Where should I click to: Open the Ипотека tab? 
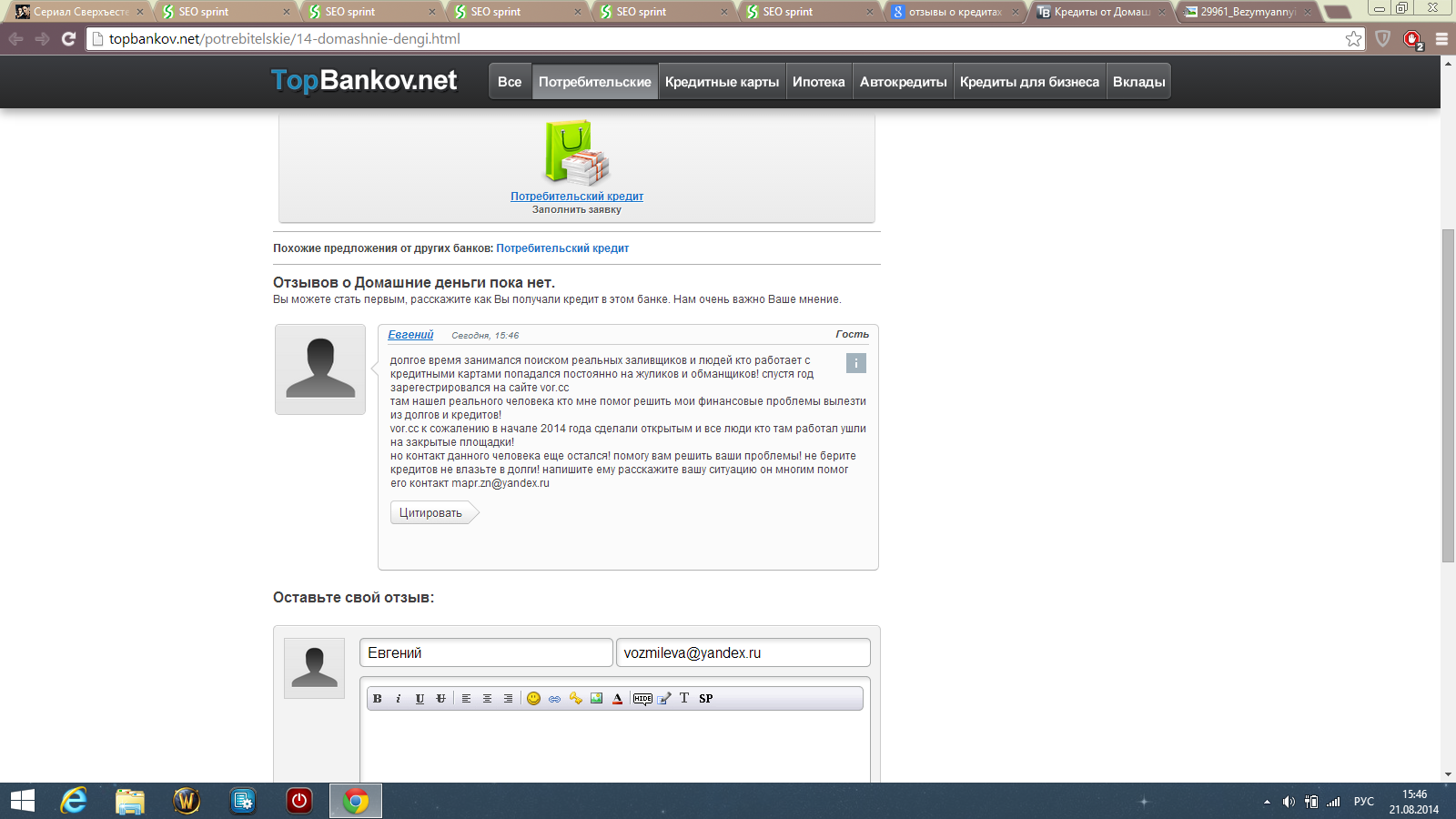click(x=819, y=81)
